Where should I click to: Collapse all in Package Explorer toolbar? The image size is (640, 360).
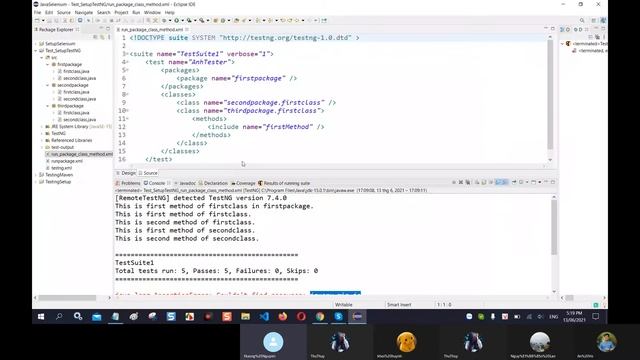pos(95,37)
